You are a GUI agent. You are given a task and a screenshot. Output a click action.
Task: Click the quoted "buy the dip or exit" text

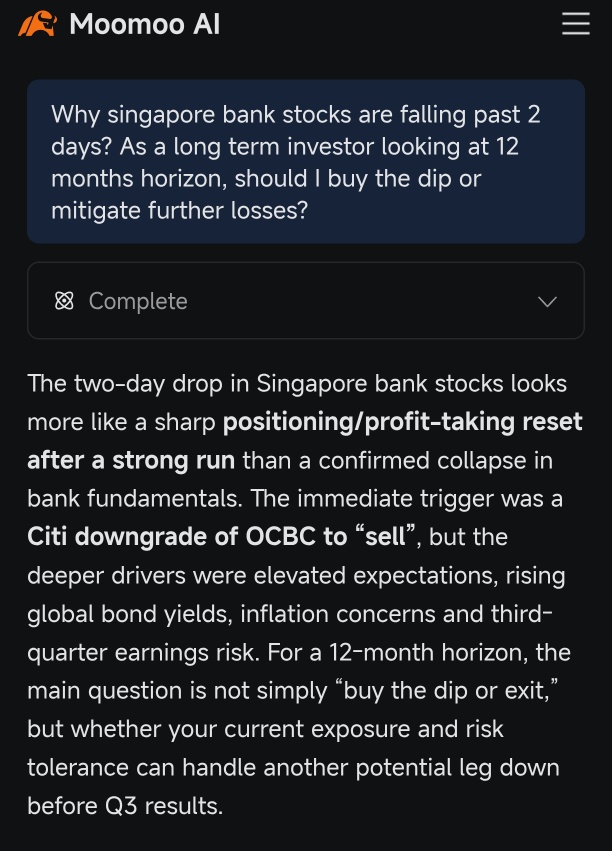pyautogui.click(x=447, y=691)
